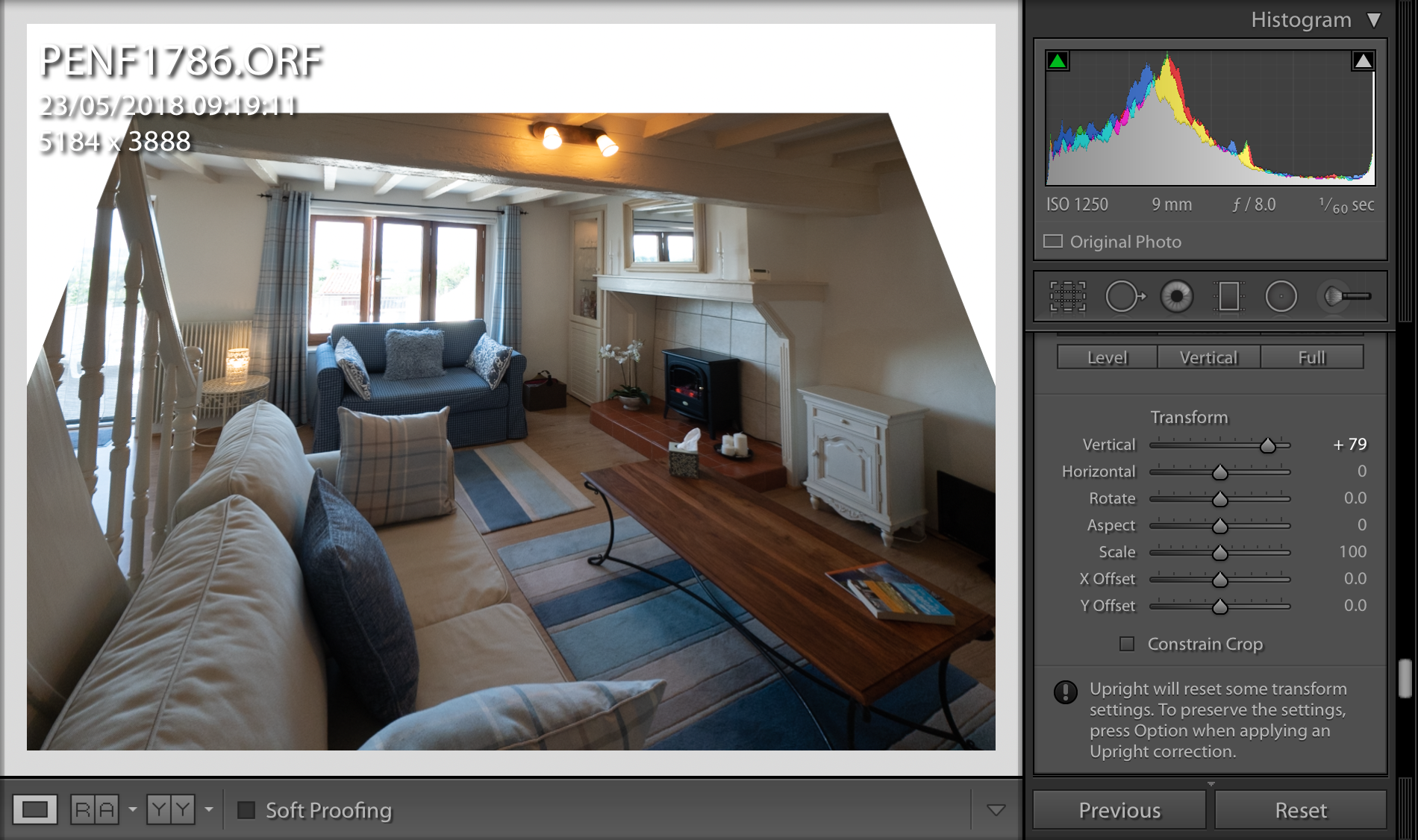The image size is (1418, 840).
Task: Select the Spot Removal tool
Action: [x=1124, y=296]
